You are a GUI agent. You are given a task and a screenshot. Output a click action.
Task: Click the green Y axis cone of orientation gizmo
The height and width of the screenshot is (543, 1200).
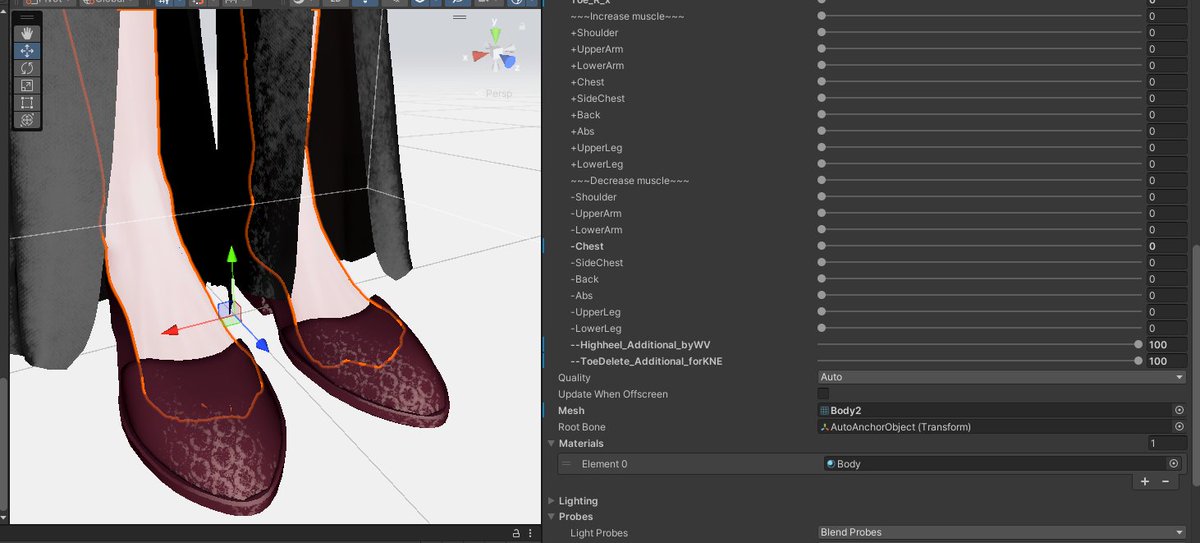495,37
